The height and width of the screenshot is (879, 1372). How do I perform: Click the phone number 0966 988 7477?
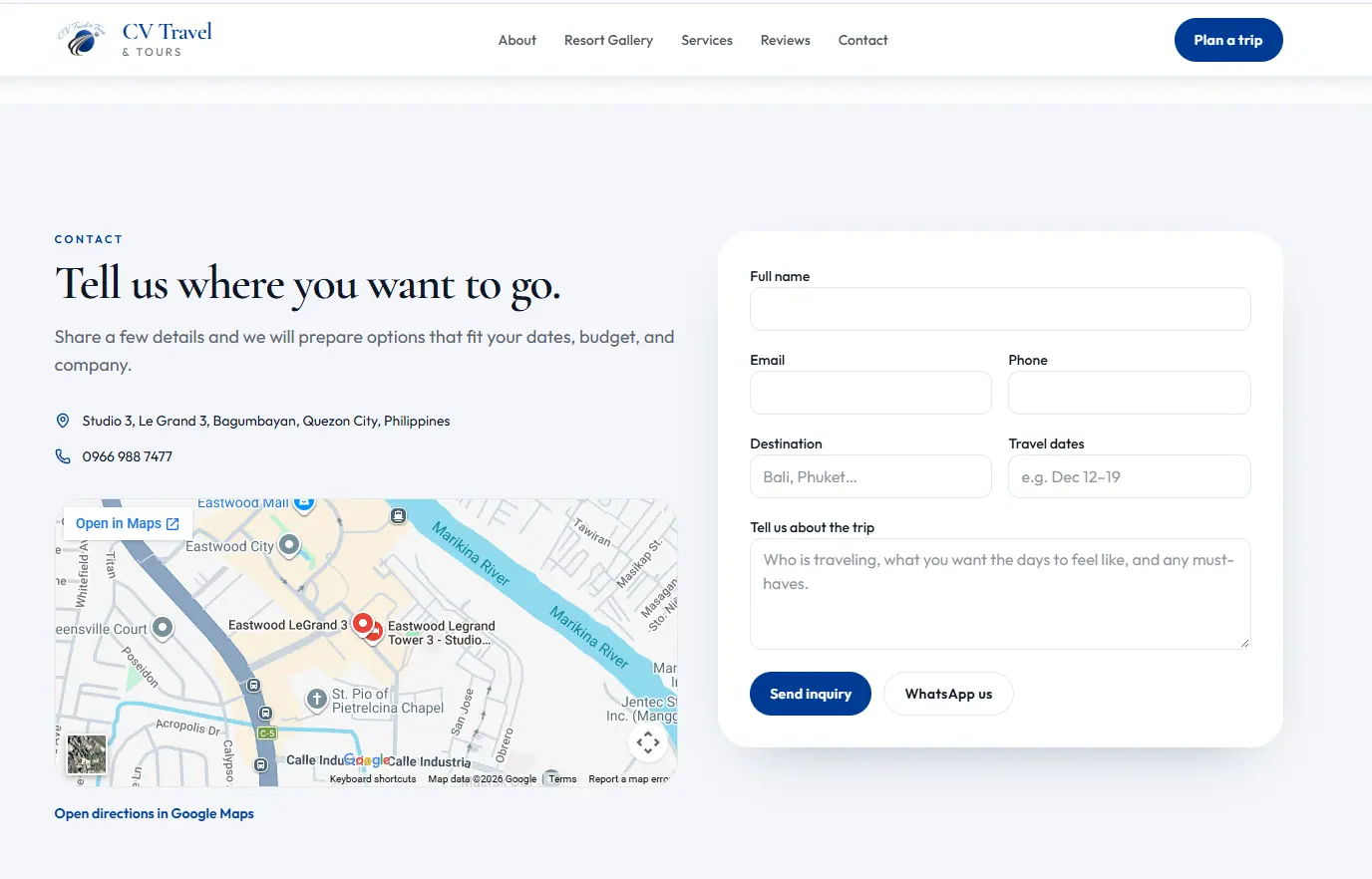pos(128,456)
